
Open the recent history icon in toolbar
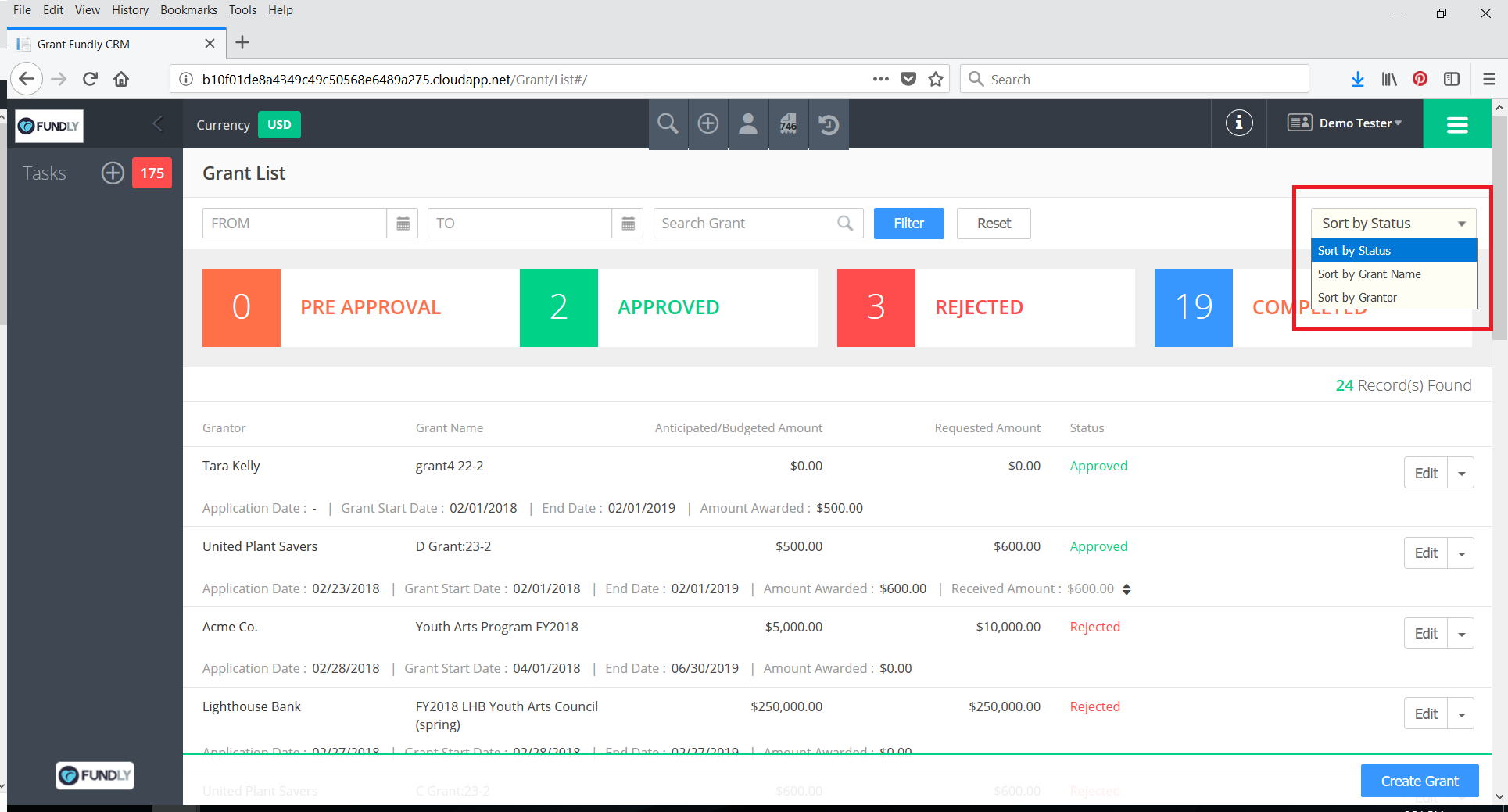[x=829, y=124]
